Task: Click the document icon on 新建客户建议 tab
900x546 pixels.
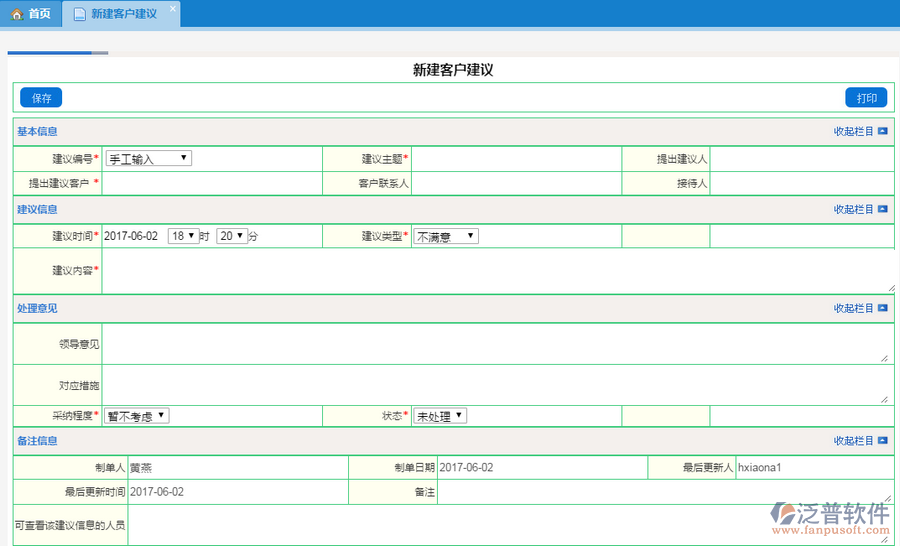Action: pos(79,14)
